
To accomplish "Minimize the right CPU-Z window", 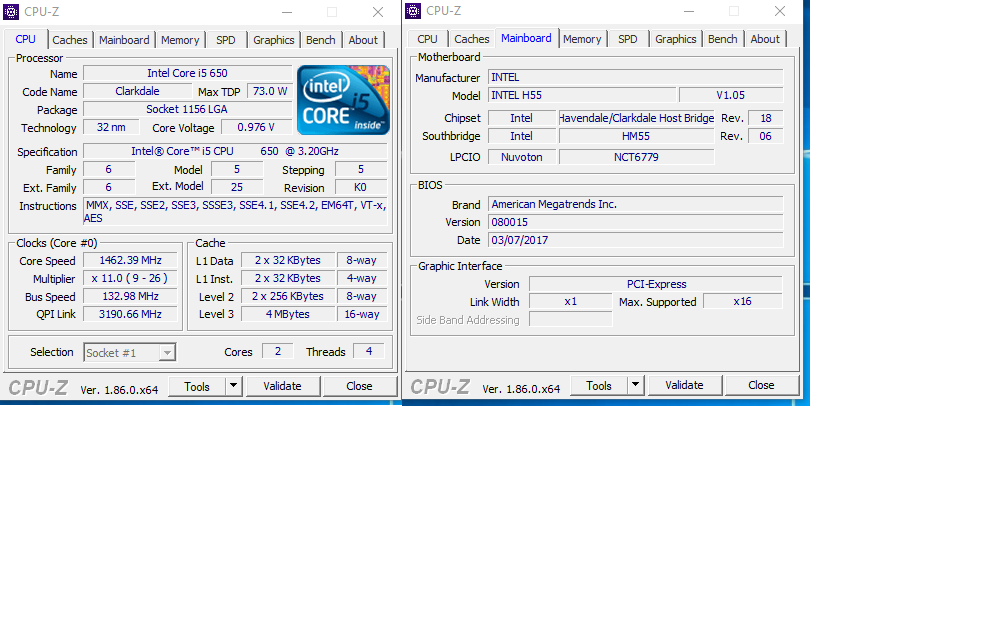I will coord(689,12).
